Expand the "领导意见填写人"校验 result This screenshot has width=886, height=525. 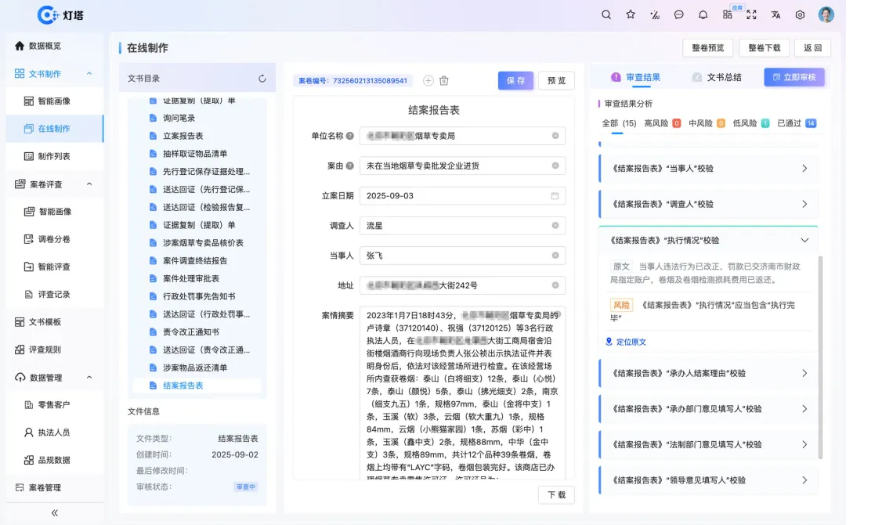(x=709, y=480)
